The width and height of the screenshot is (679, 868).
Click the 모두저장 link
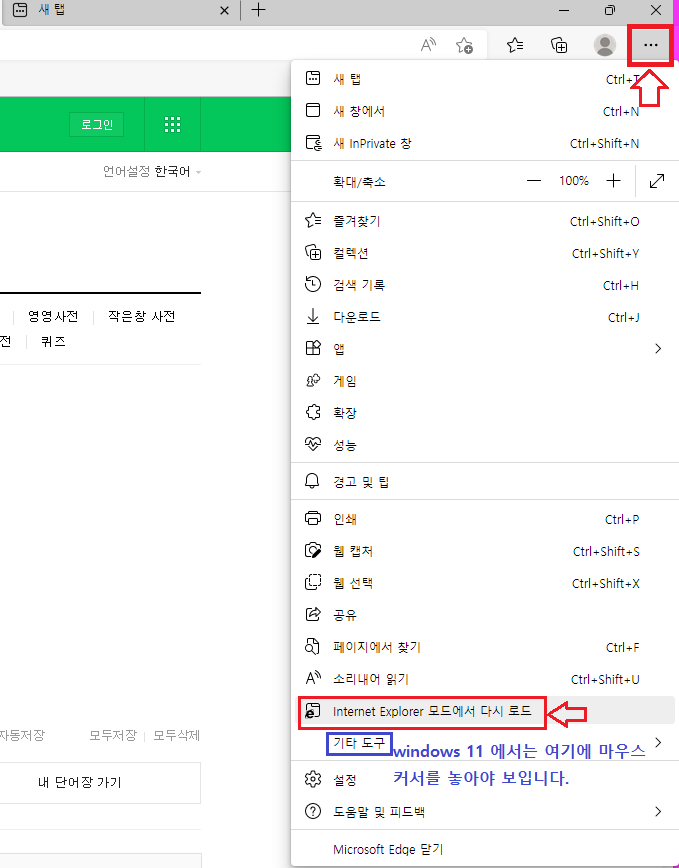point(113,736)
